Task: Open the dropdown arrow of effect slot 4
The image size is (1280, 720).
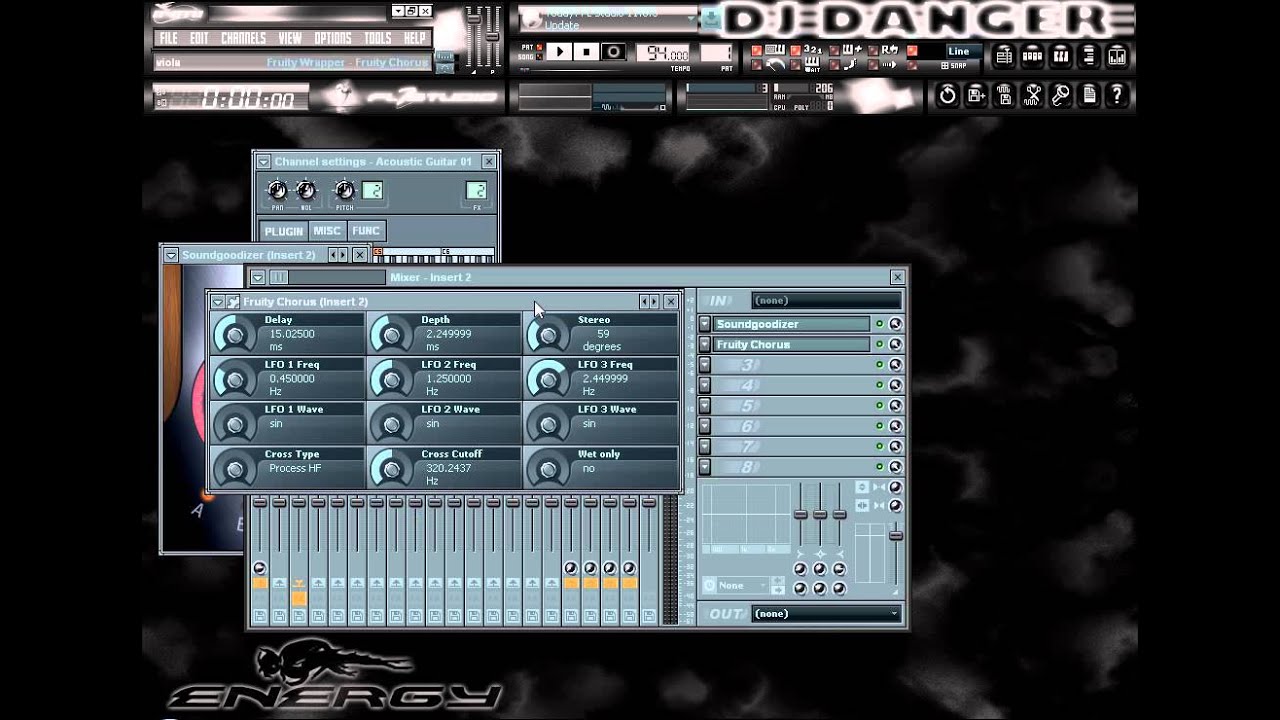Action: click(x=705, y=385)
